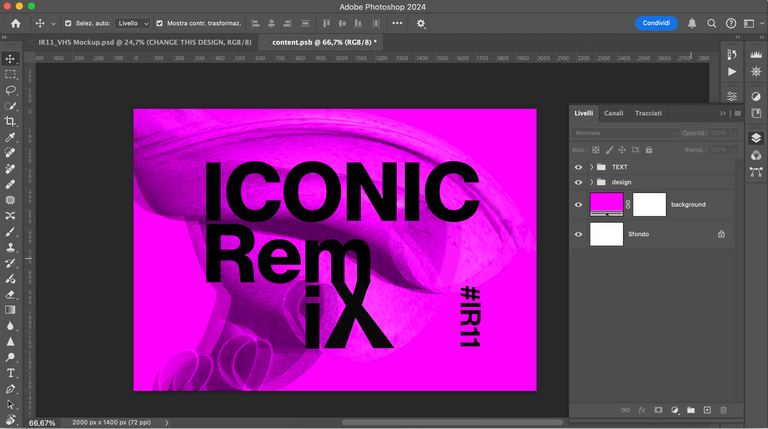Switch to the Canali tab

point(613,113)
